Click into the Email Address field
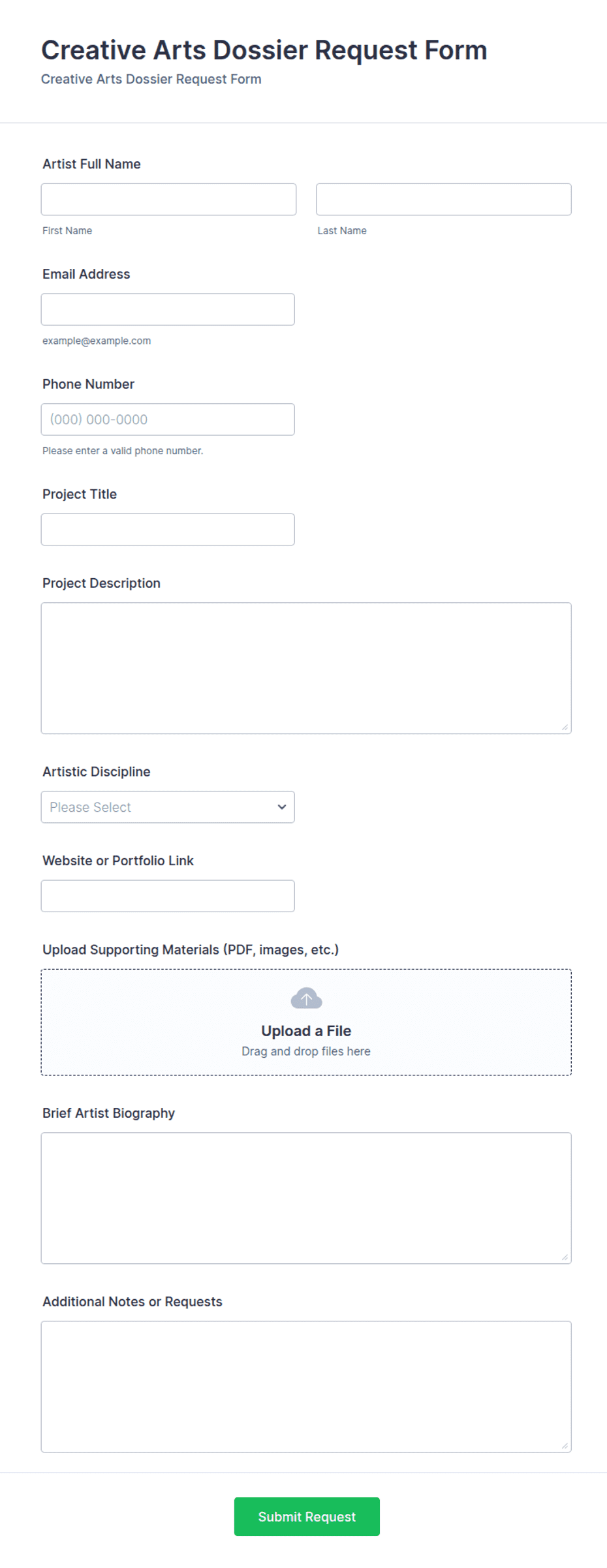Viewport: 607px width, 1568px height. 168,309
